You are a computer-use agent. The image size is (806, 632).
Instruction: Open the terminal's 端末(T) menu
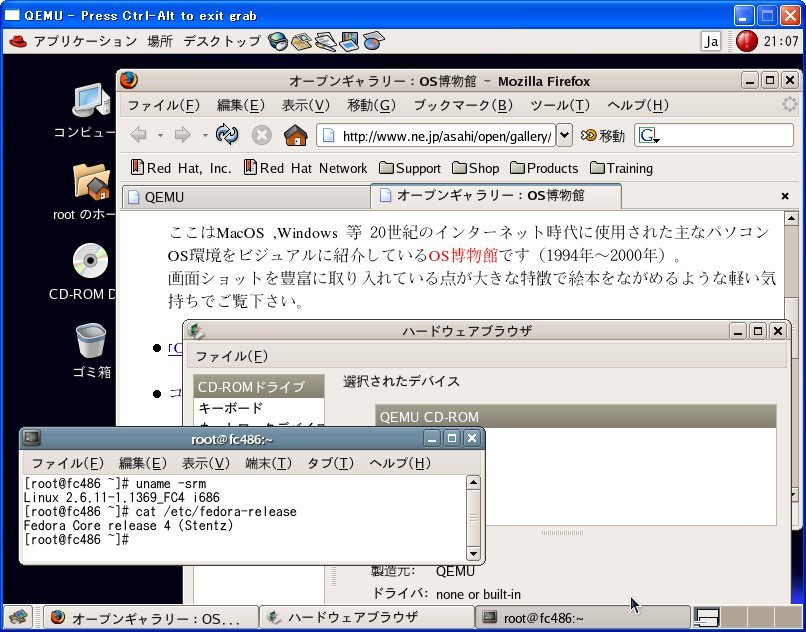[268, 463]
